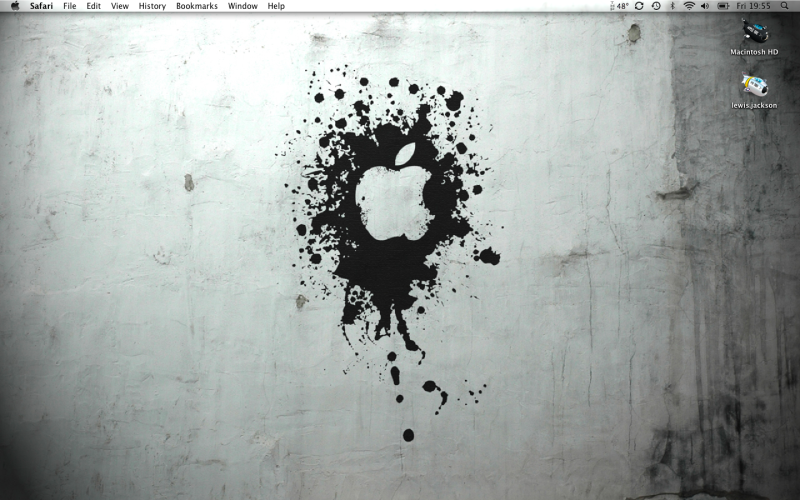Open the File menu
The width and height of the screenshot is (800, 500).
point(70,6)
